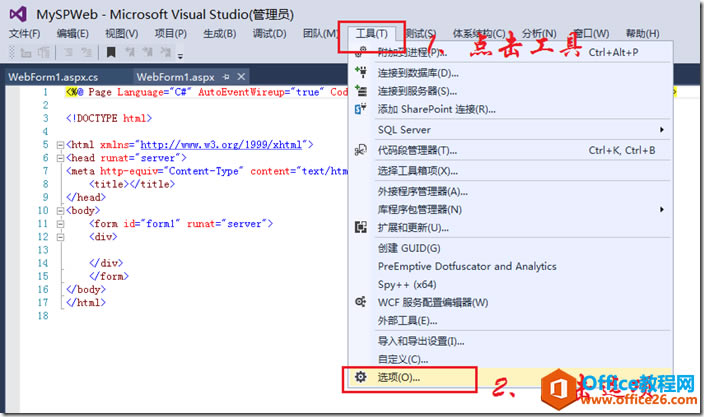Click the Extensions and Updates icon

[x=361, y=227]
